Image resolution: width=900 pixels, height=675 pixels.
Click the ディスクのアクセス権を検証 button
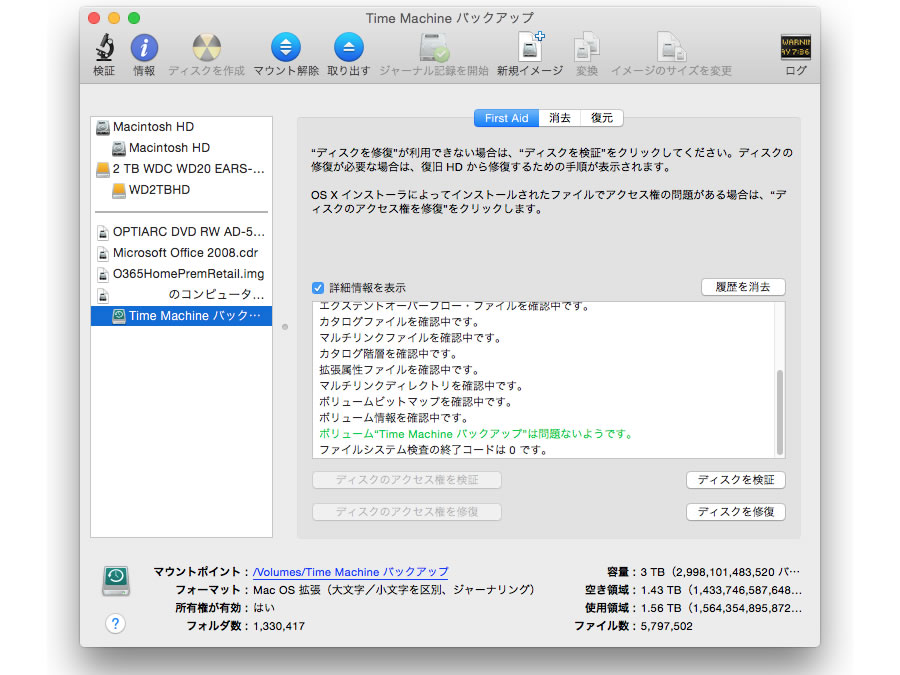(x=406, y=480)
